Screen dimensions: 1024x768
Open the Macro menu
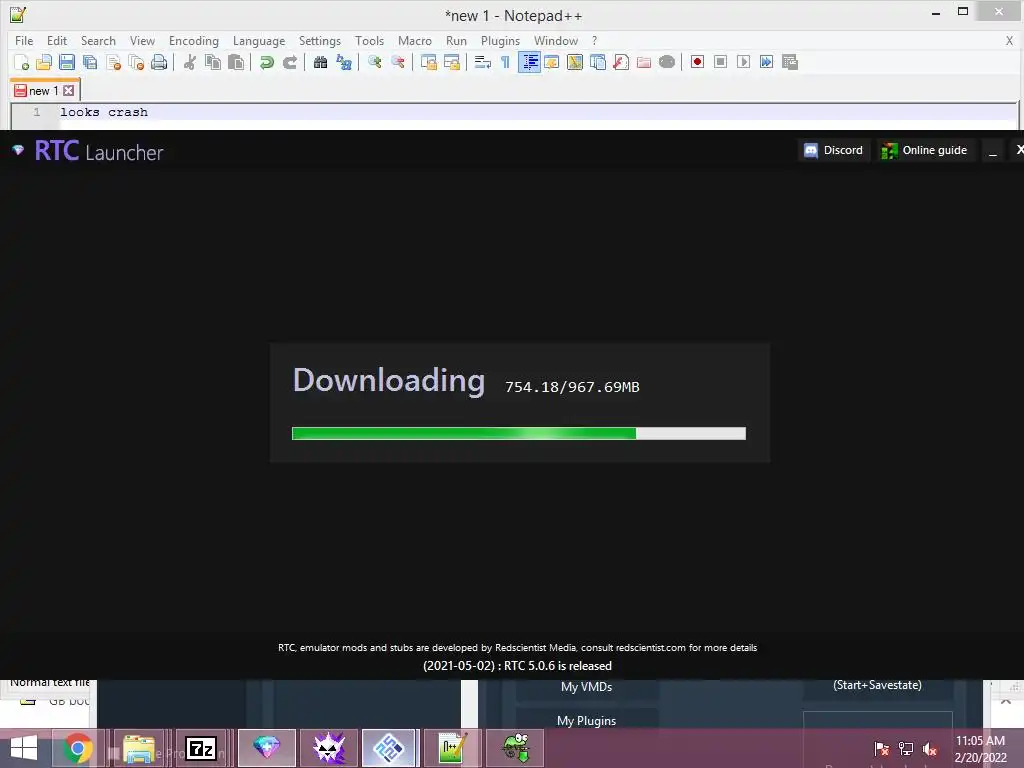click(415, 40)
